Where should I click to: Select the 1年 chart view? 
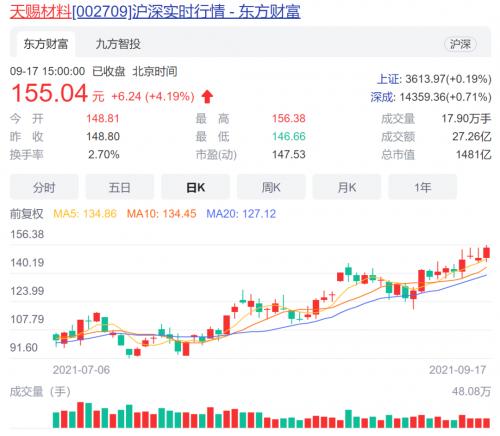(x=422, y=187)
